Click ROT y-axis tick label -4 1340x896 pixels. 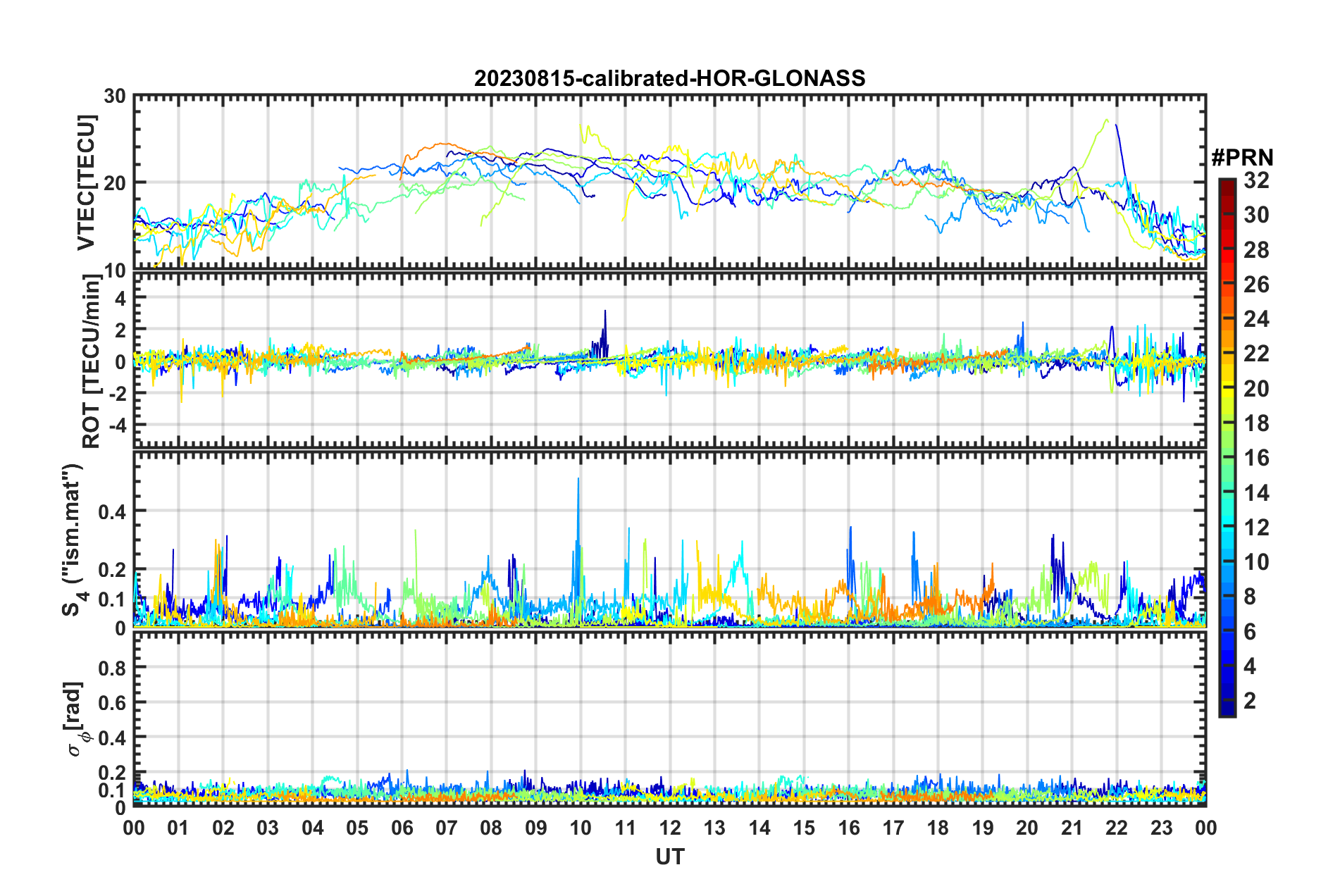(117, 425)
